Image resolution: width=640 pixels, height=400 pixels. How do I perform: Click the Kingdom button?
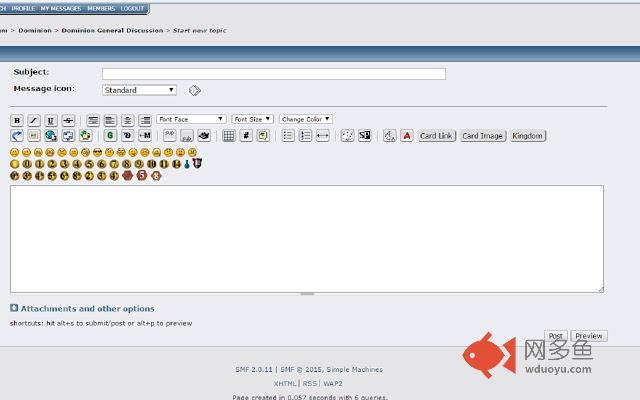coord(527,136)
